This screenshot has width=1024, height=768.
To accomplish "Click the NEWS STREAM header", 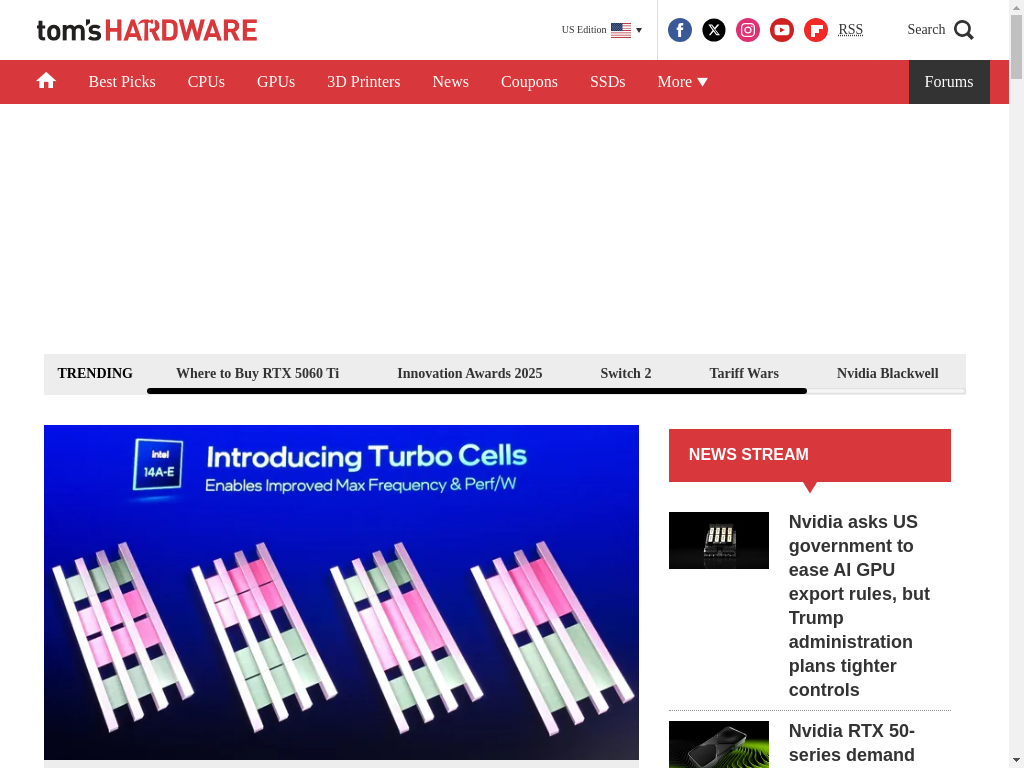I will click(810, 455).
